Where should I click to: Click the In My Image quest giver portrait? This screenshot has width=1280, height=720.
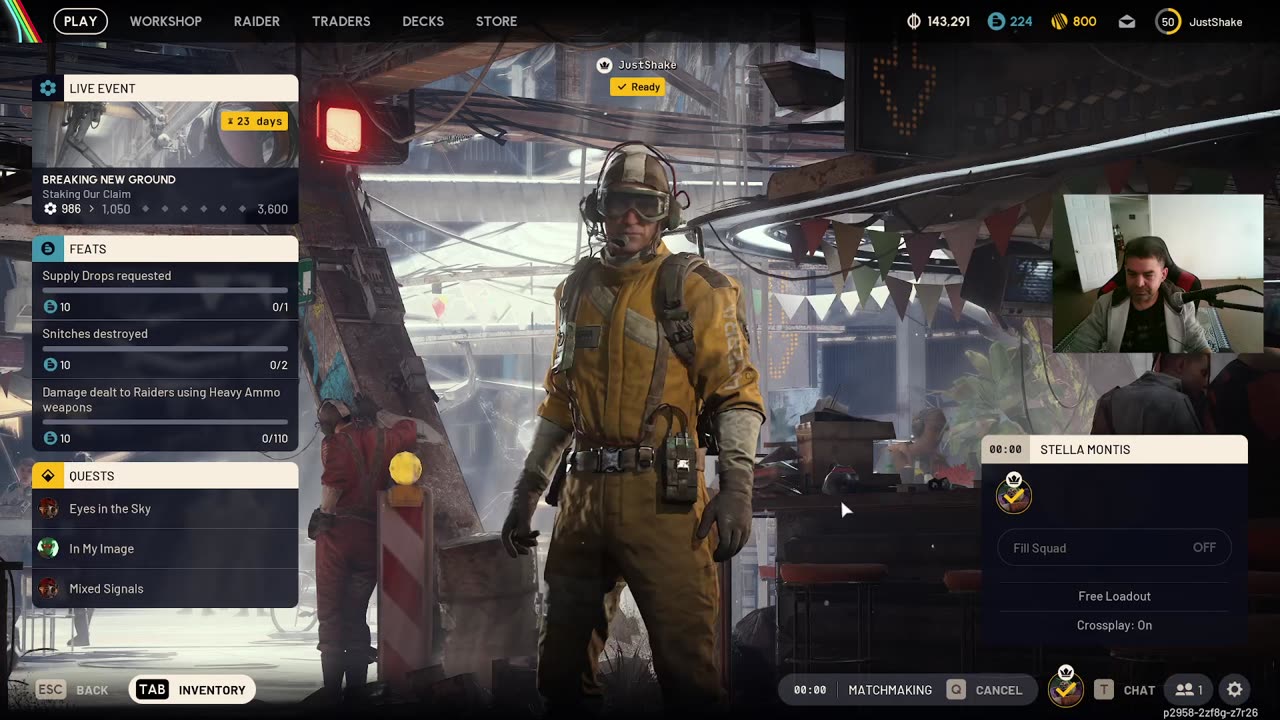coord(48,548)
